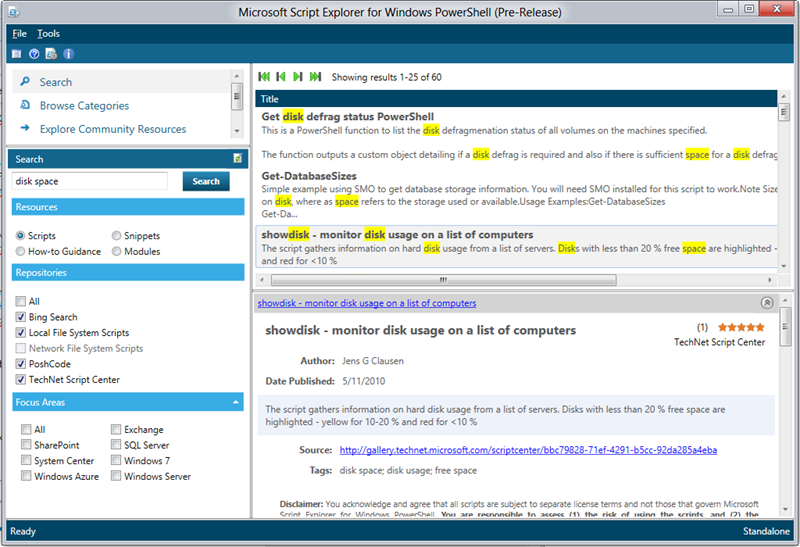Click the blue Search button

coord(206,181)
